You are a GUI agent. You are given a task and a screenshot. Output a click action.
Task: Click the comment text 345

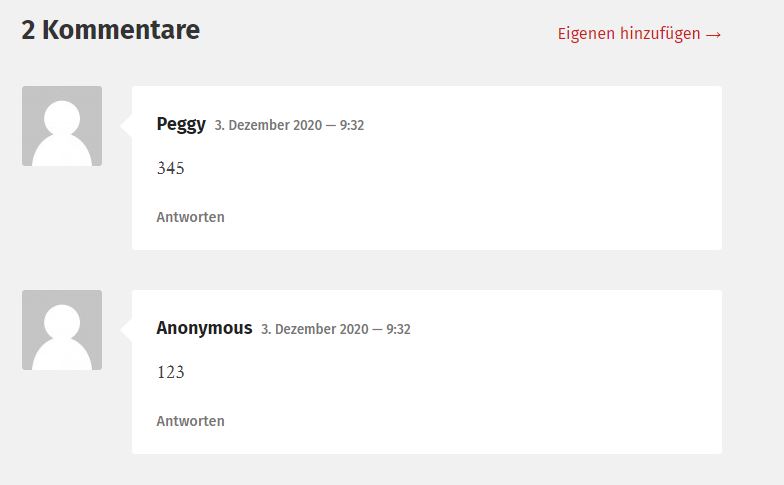point(171,169)
